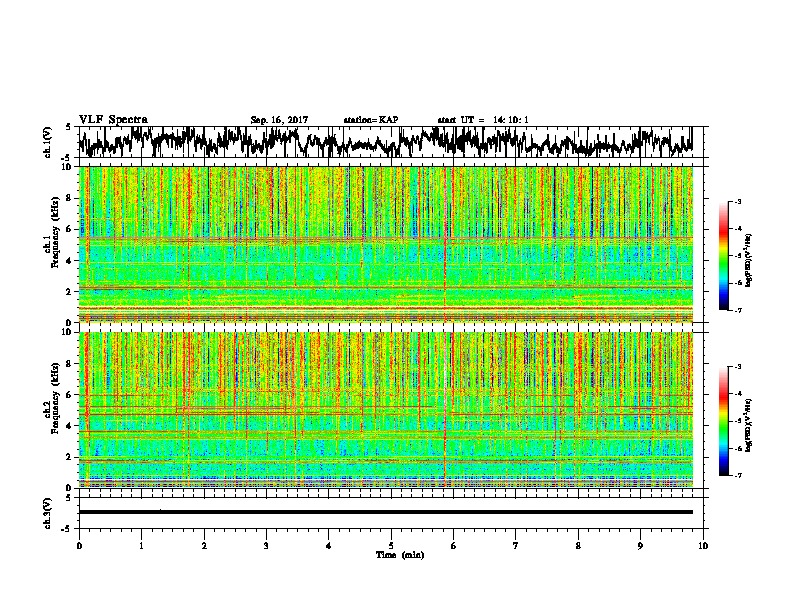Click the ch.1 spectrogram color scale bar
The image size is (792, 612).
point(723,256)
